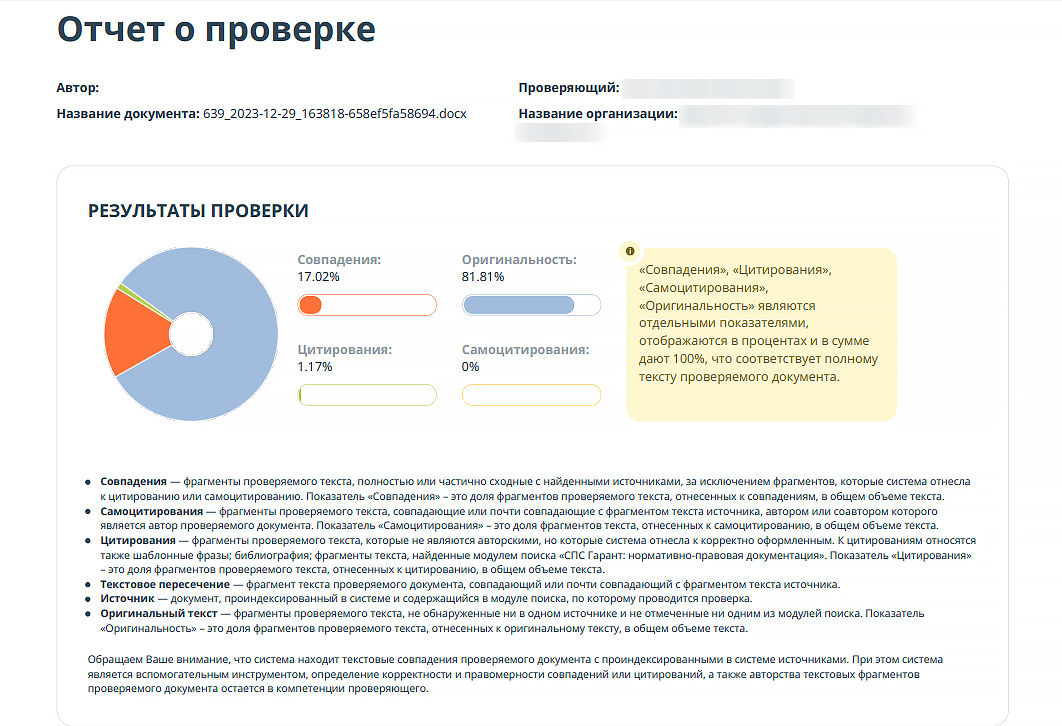Click the 'Совпадения:' label above orange bar
The image size is (1062, 726).
(x=339, y=260)
